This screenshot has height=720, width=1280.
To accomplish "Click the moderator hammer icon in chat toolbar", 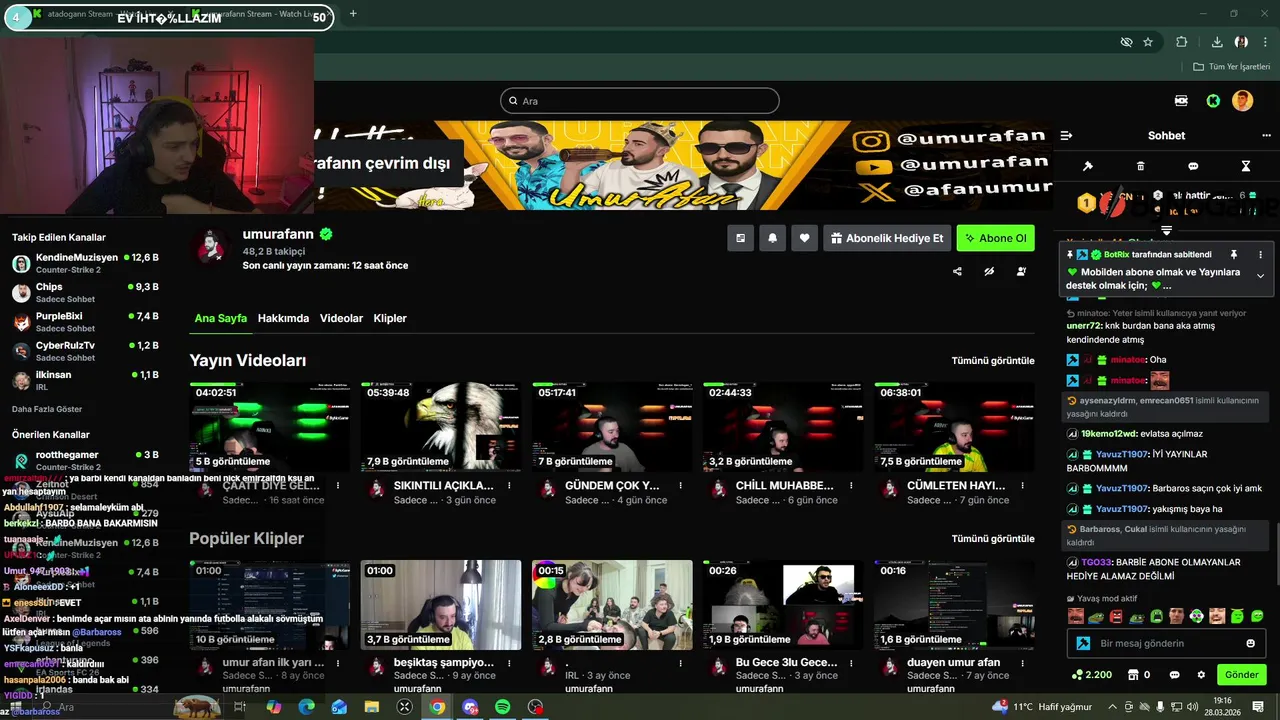I will point(1088,166).
